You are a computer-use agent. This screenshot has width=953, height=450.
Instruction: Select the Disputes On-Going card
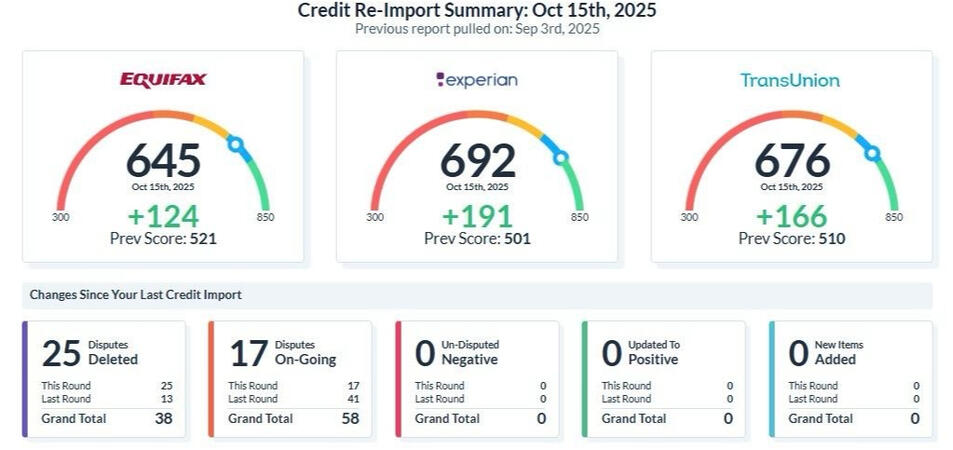290,378
